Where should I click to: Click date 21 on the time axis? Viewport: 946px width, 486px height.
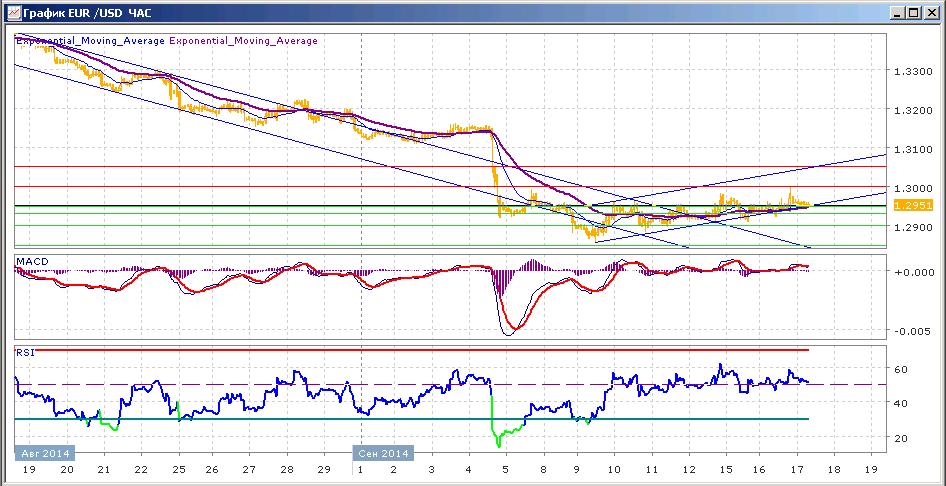(x=104, y=469)
